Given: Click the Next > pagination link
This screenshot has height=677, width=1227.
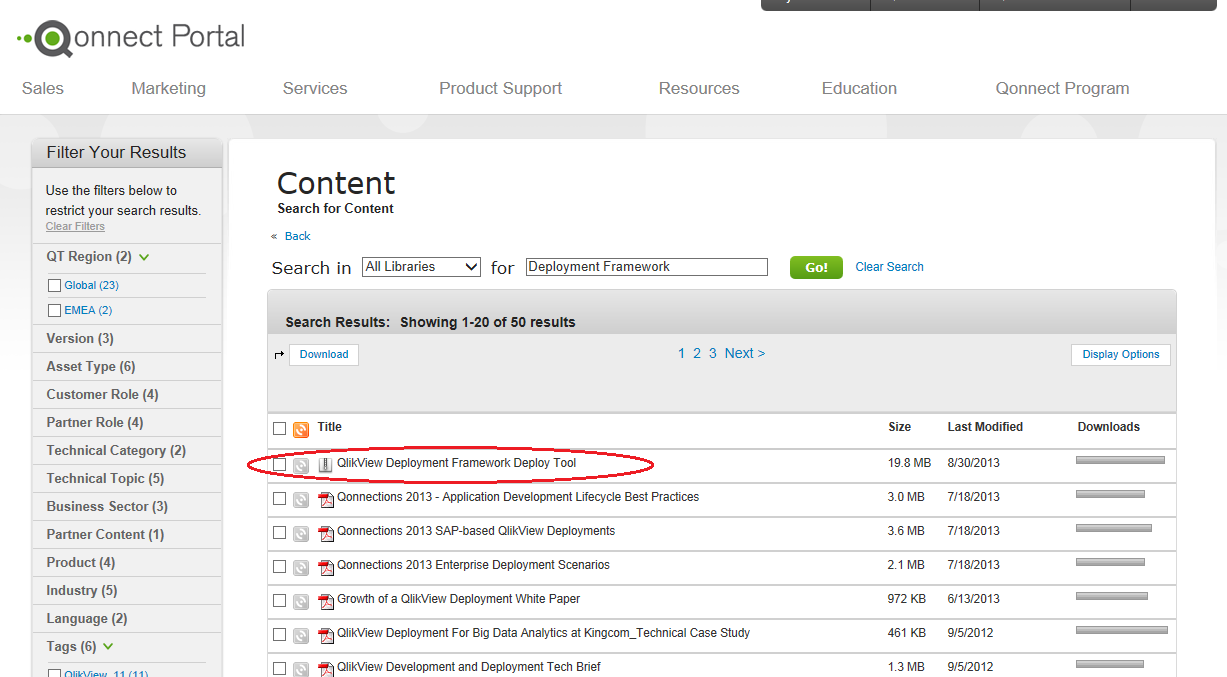Looking at the screenshot, I should click(745, 353).
